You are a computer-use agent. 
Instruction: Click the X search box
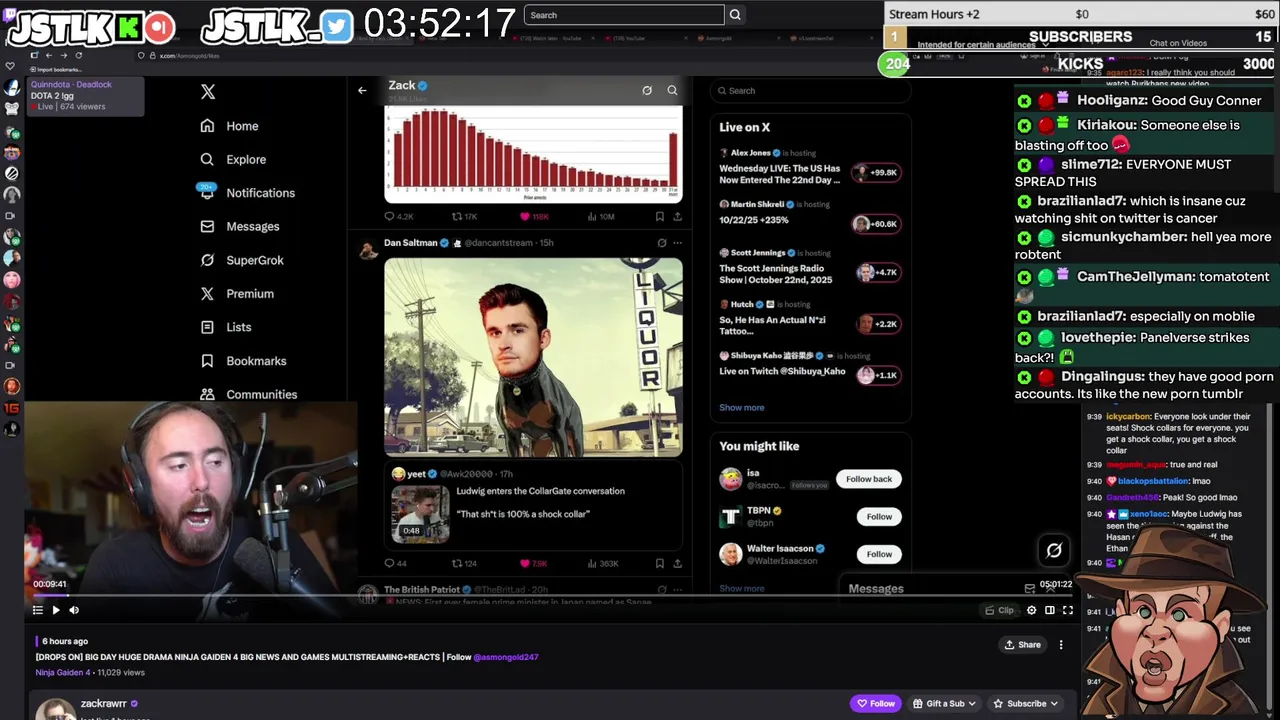tap(810, 90)
